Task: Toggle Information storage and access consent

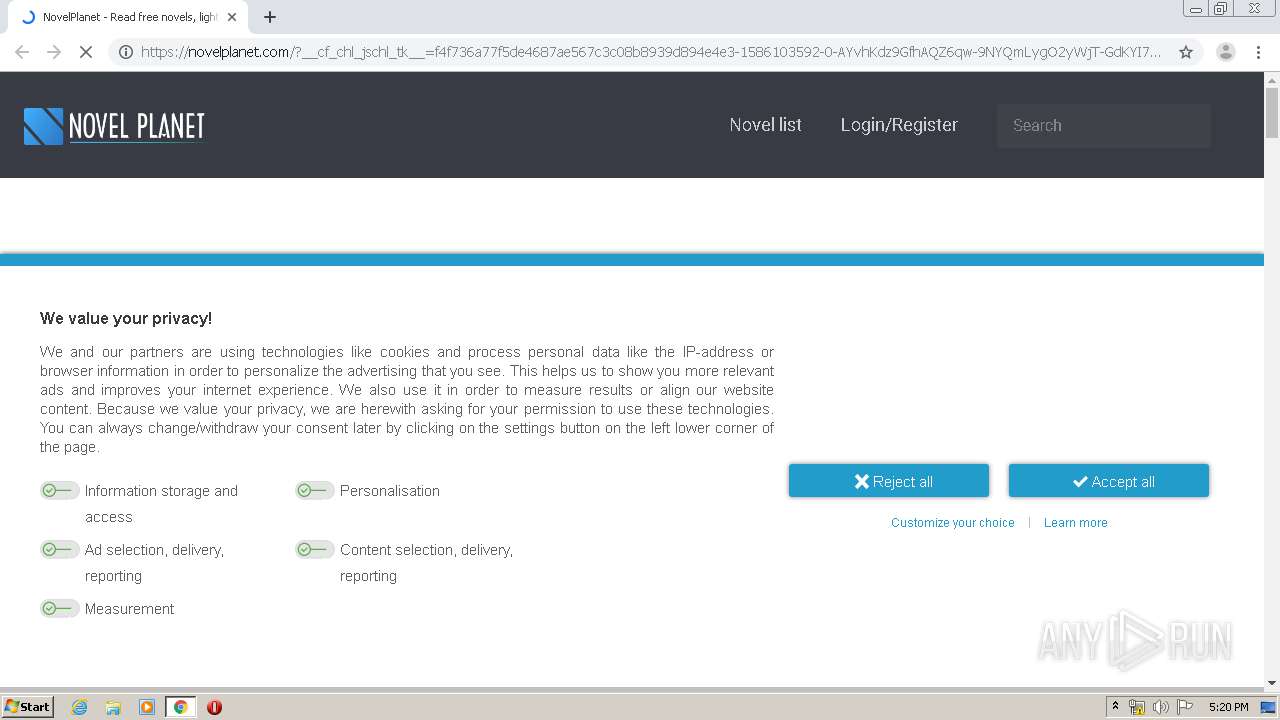Action: click(59, 490)
